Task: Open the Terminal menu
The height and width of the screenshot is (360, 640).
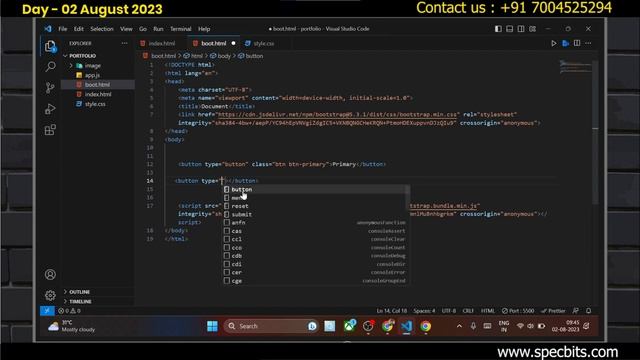Action: tap(181, 29)
